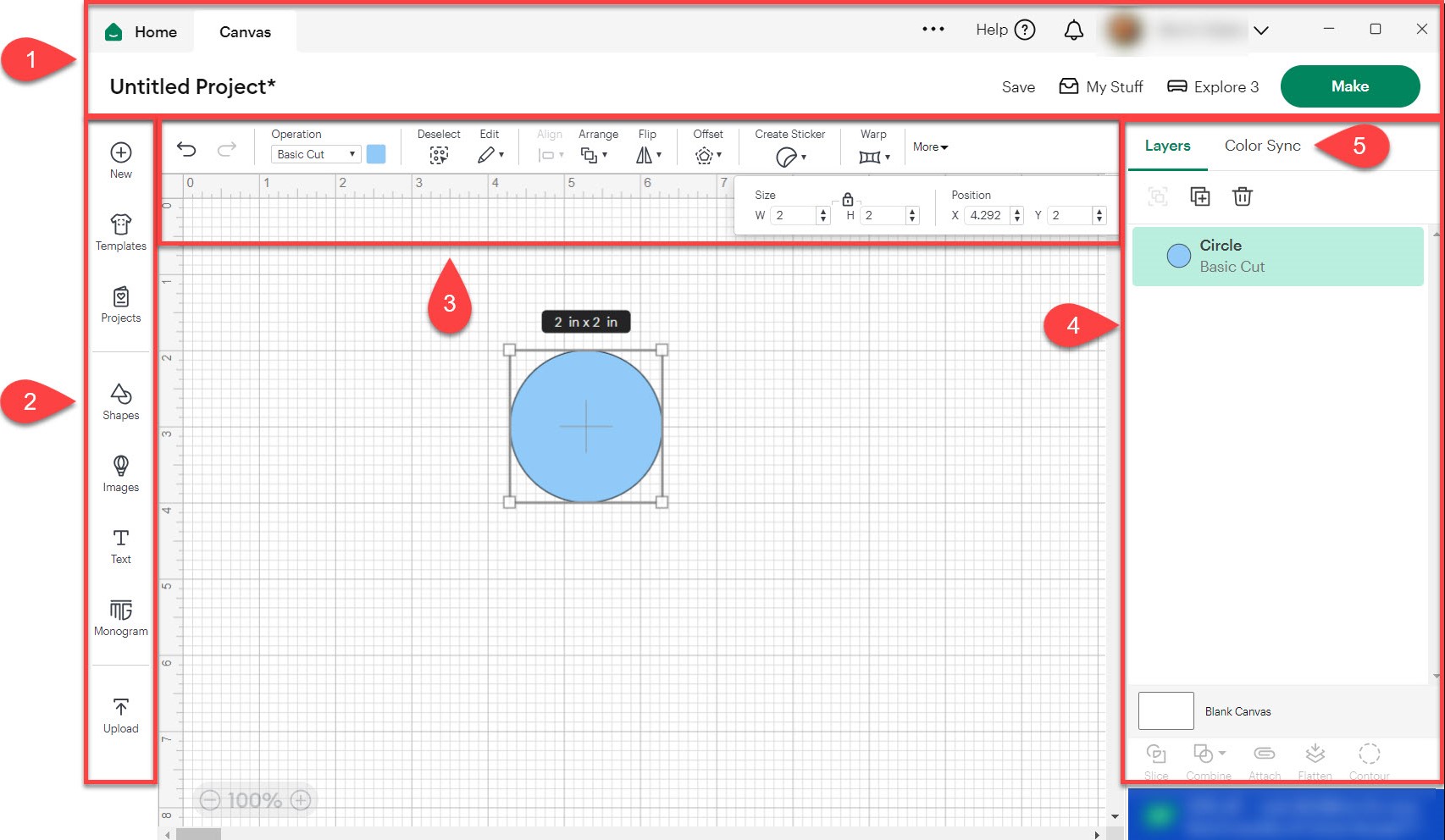Screen dimensions: 1445x840
Task: Open the Basic Cut operation dropdown
Action: 316,154
